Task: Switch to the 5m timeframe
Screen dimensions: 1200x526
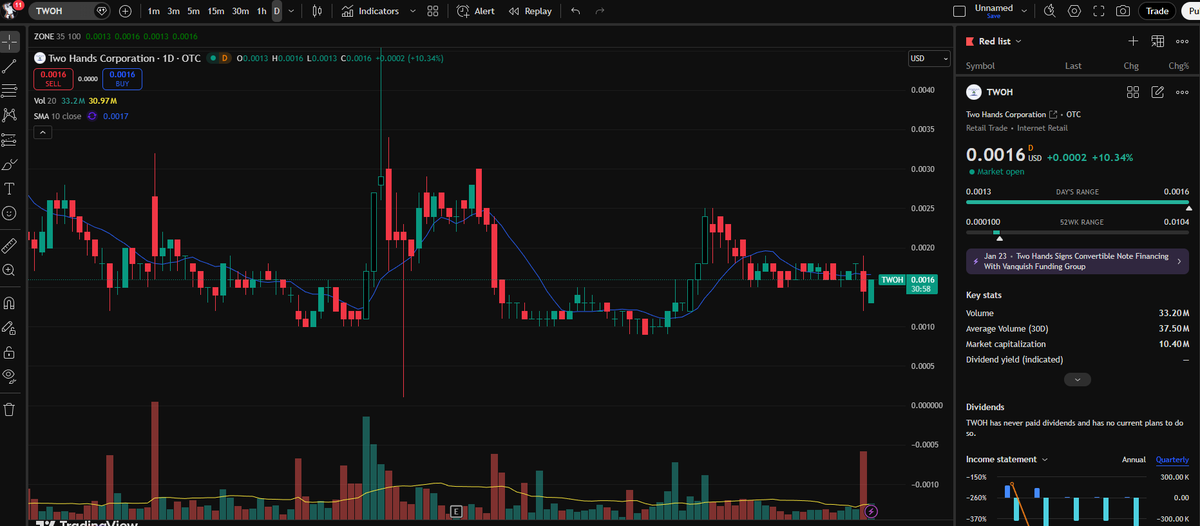Action: pos(193,11)
